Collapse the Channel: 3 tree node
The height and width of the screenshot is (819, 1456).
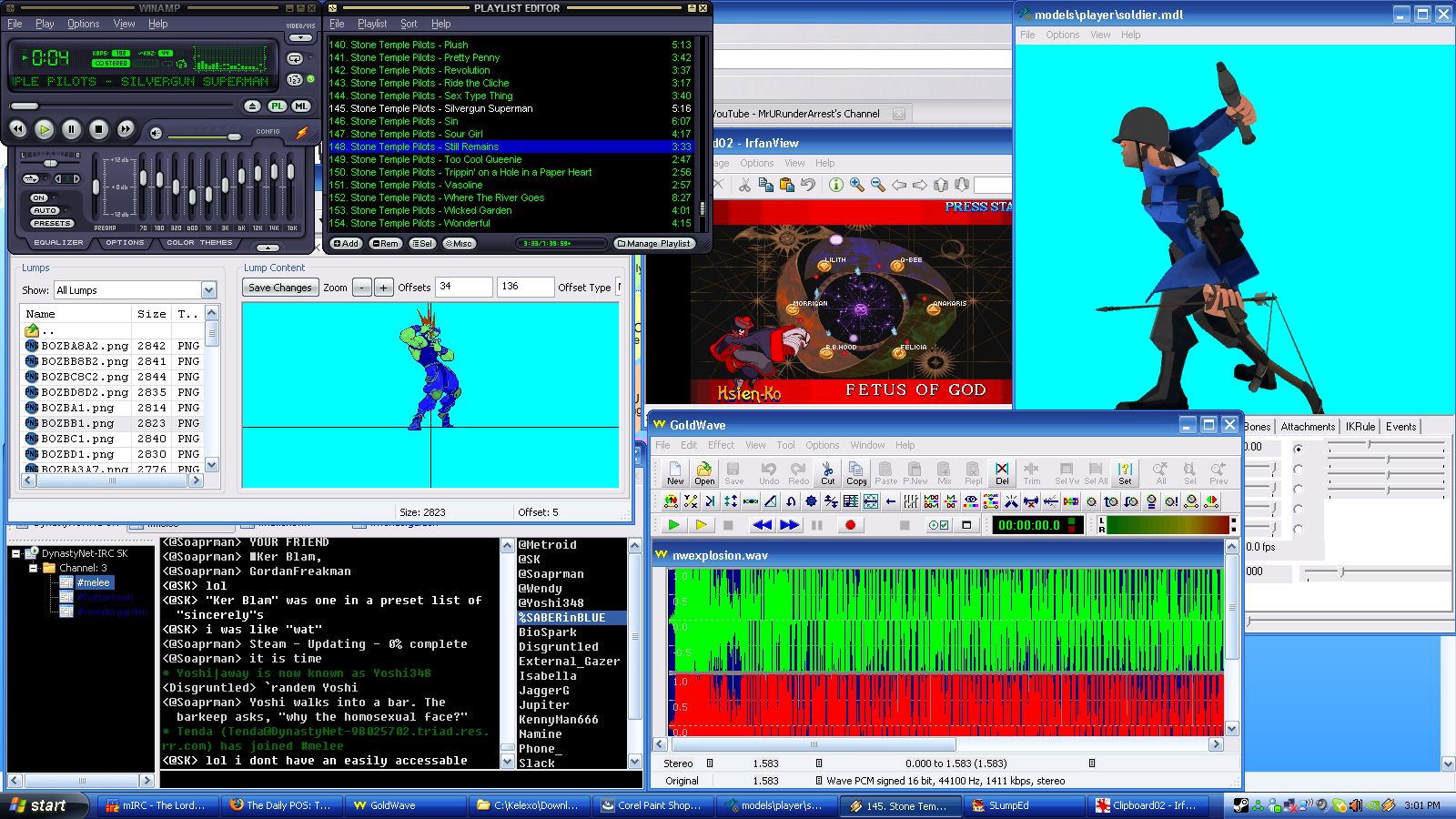(x=34, y=568)
